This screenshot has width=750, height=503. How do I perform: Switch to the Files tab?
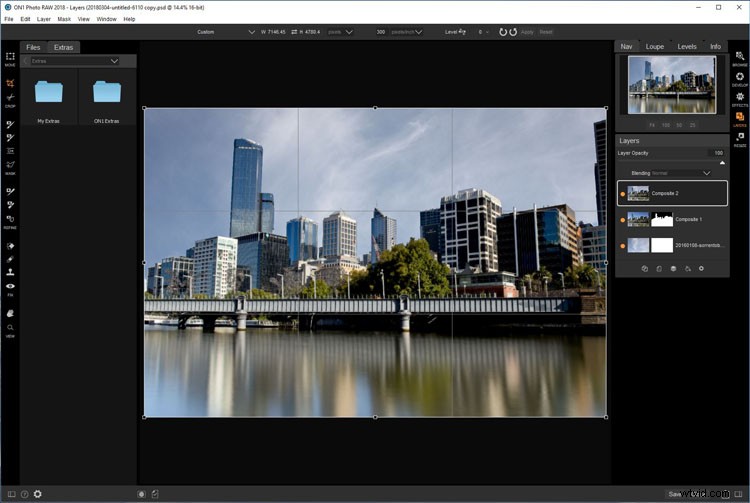click(x=33, y=47)
